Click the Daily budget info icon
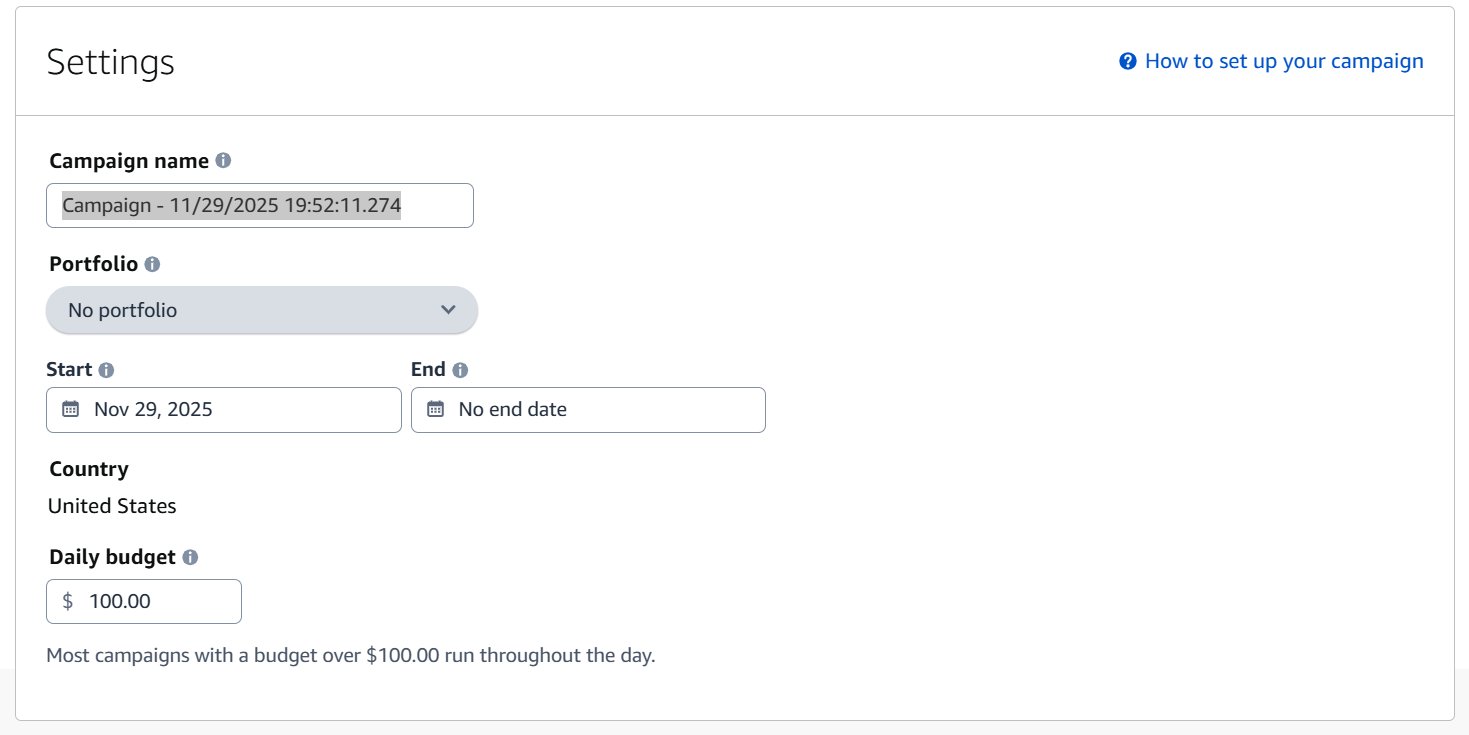The width and height of the screenshot is (1469, 735). [x=190, y=557]
